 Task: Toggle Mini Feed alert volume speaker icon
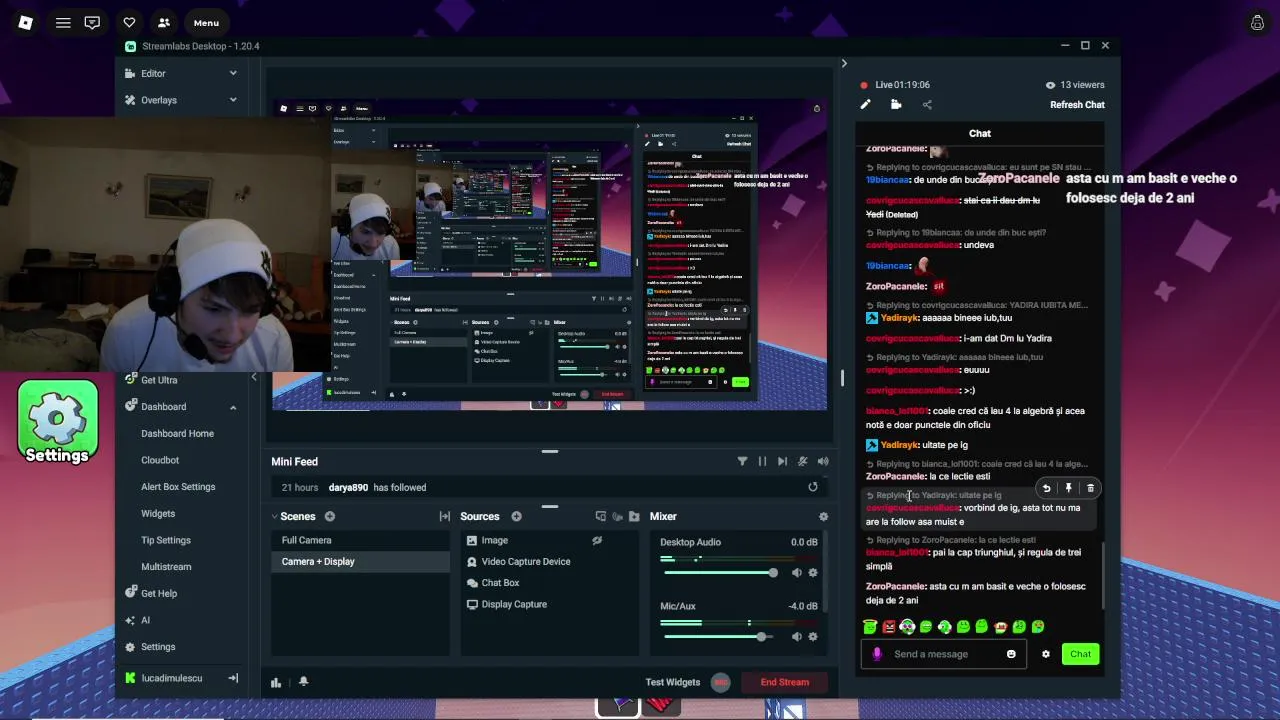pos(823,461)
